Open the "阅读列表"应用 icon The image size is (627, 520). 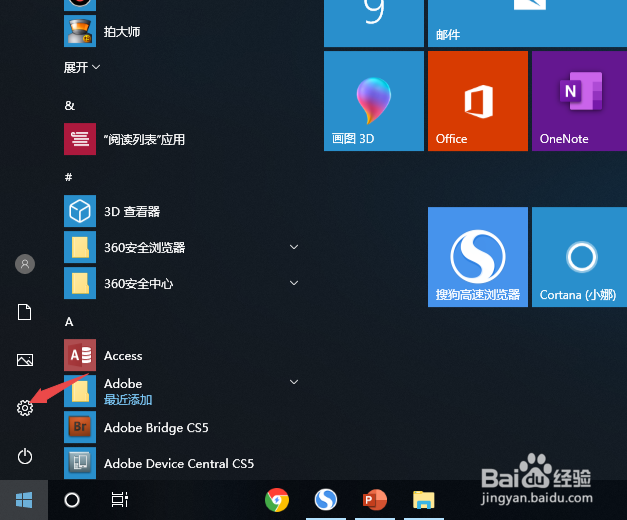80,139
